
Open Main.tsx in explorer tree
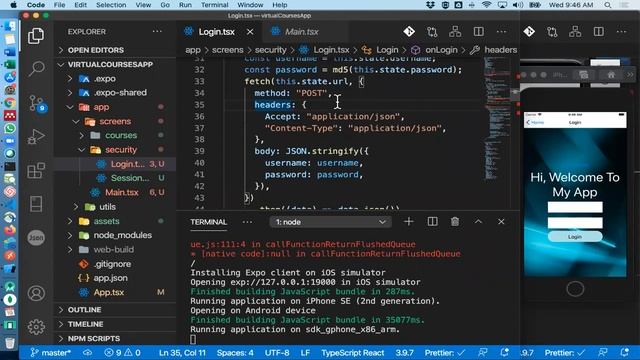tap(122, 192)
